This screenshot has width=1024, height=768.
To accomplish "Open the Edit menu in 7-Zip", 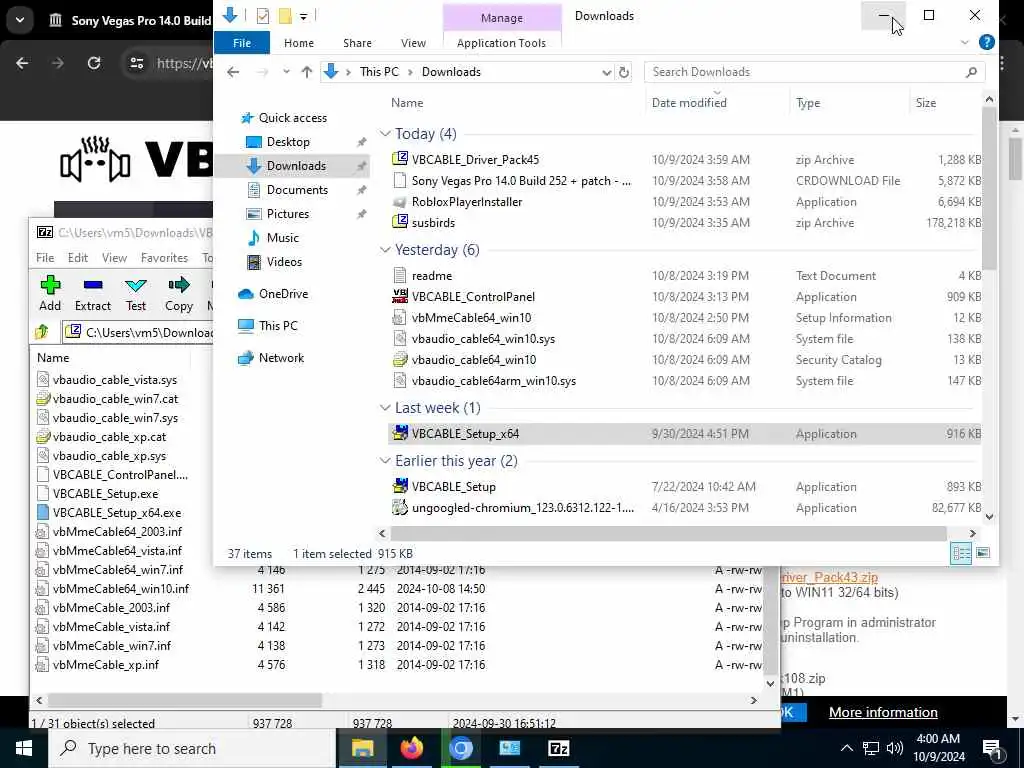I will [78, 258].
